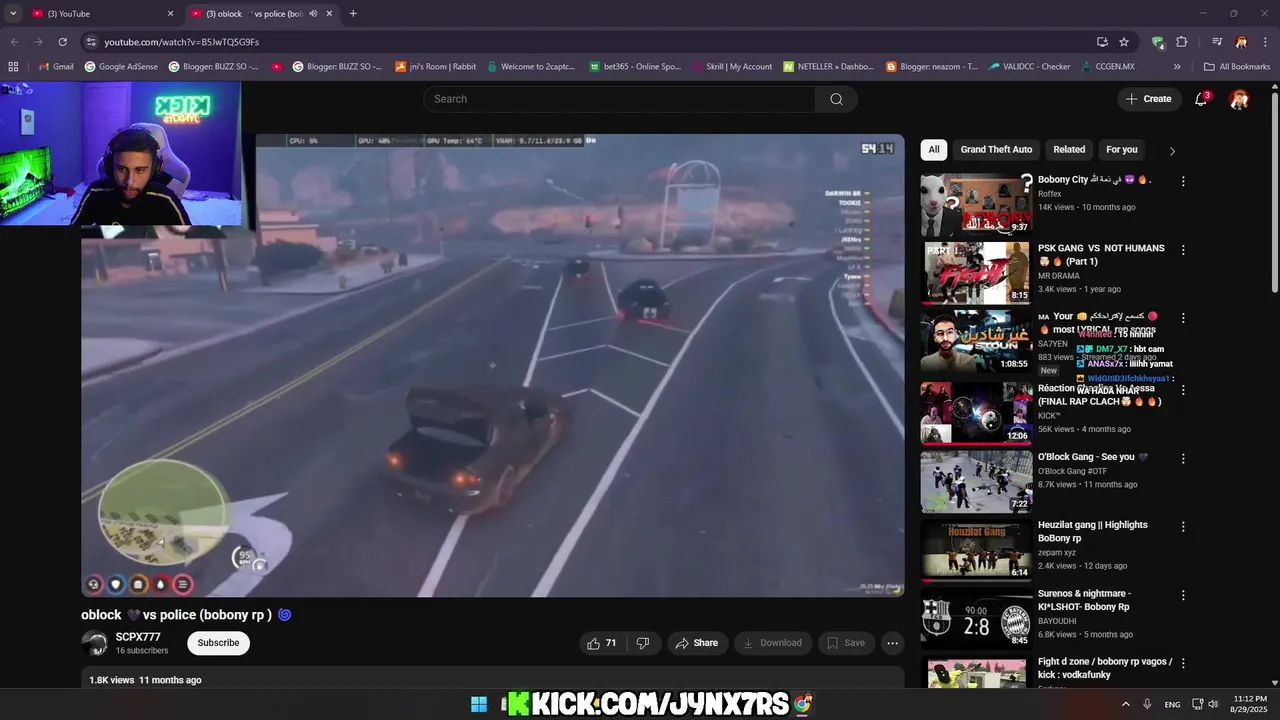The height and width of the screenshot is (720, 1280).
Task: Open the clock showing 11:12 PM
Action: click(x=1249, y=704)
